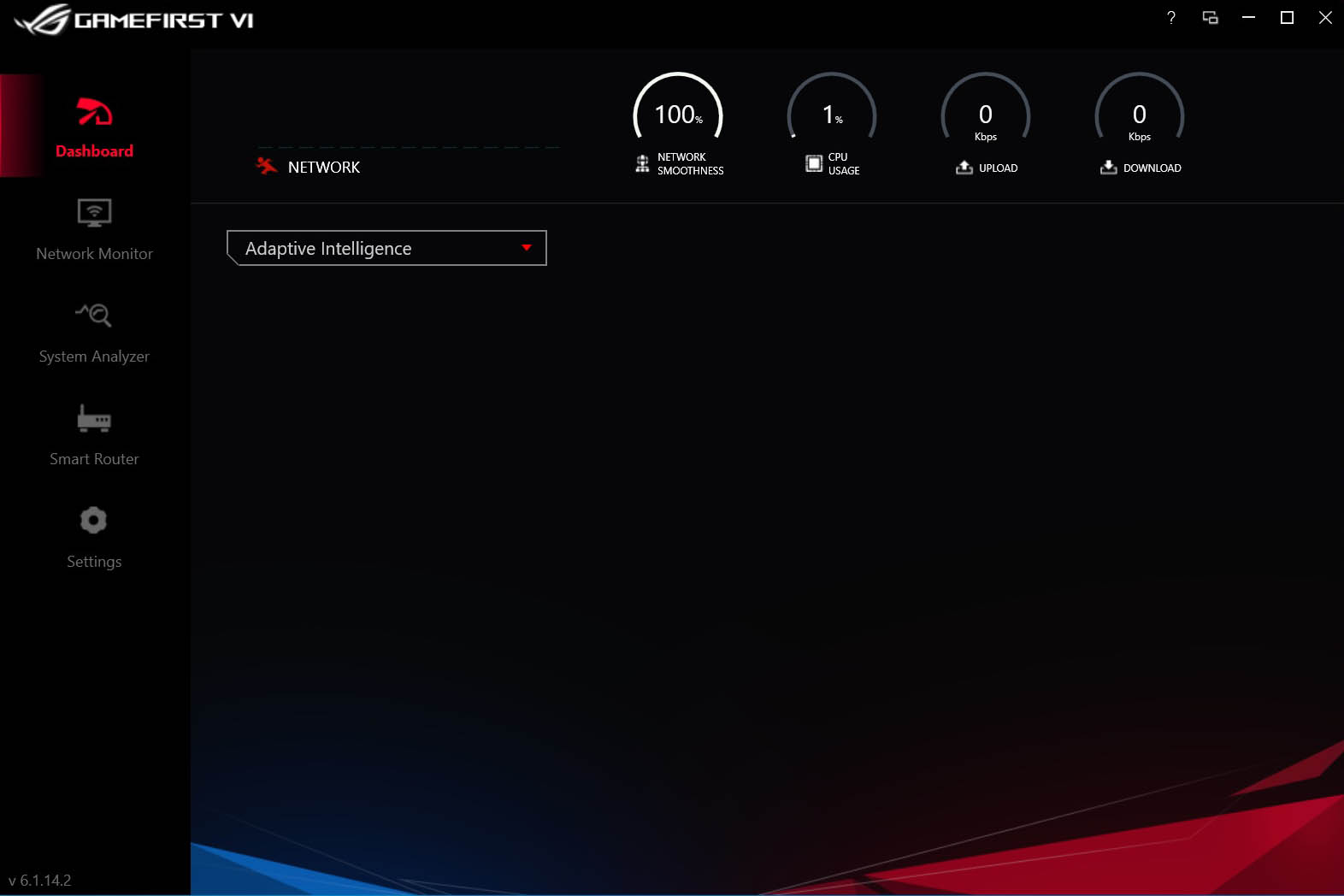
Task: Click the CPU Usage chip icon
Action: [814, 163]
